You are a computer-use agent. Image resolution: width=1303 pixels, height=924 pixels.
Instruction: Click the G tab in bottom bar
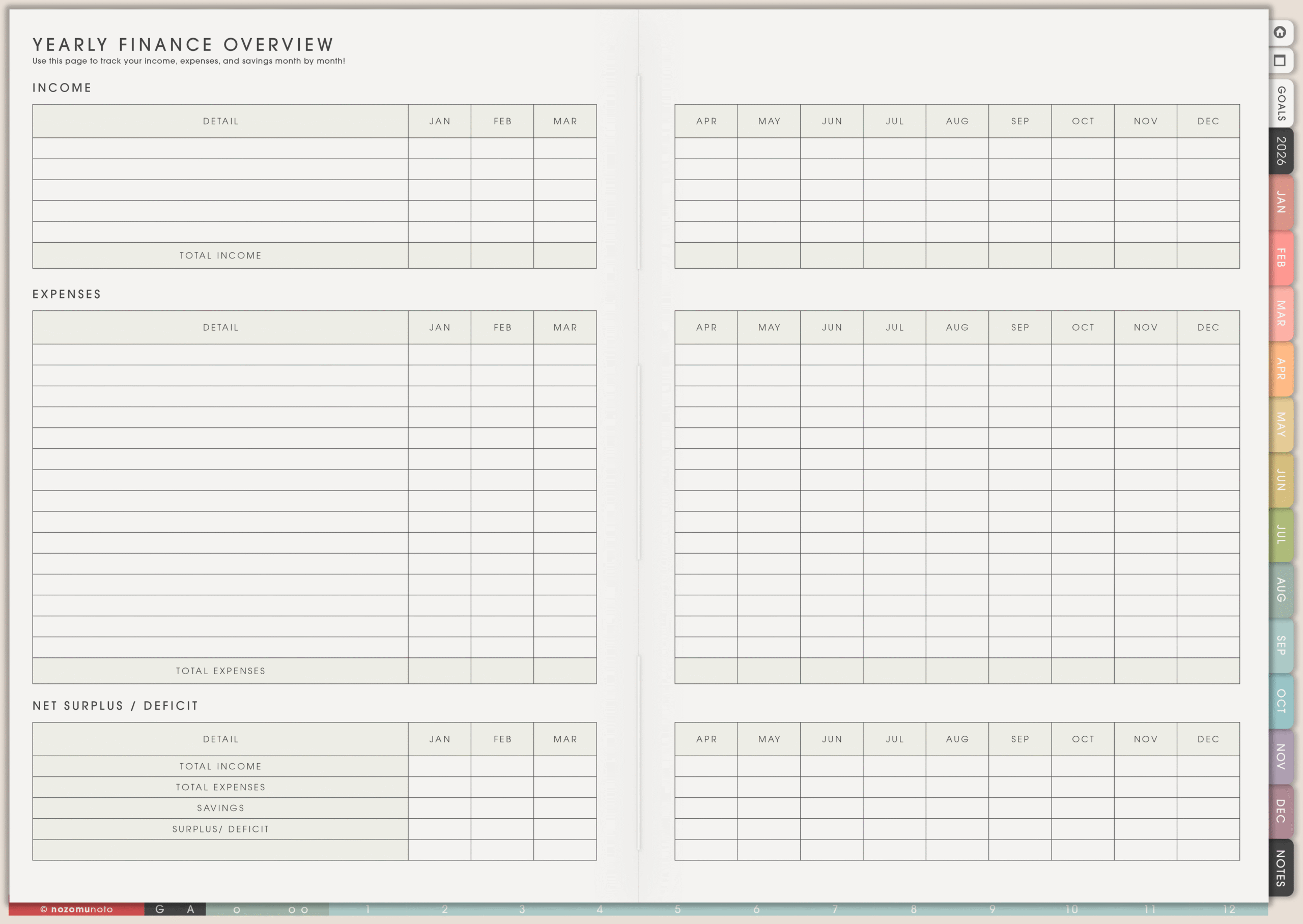(160, 909)
